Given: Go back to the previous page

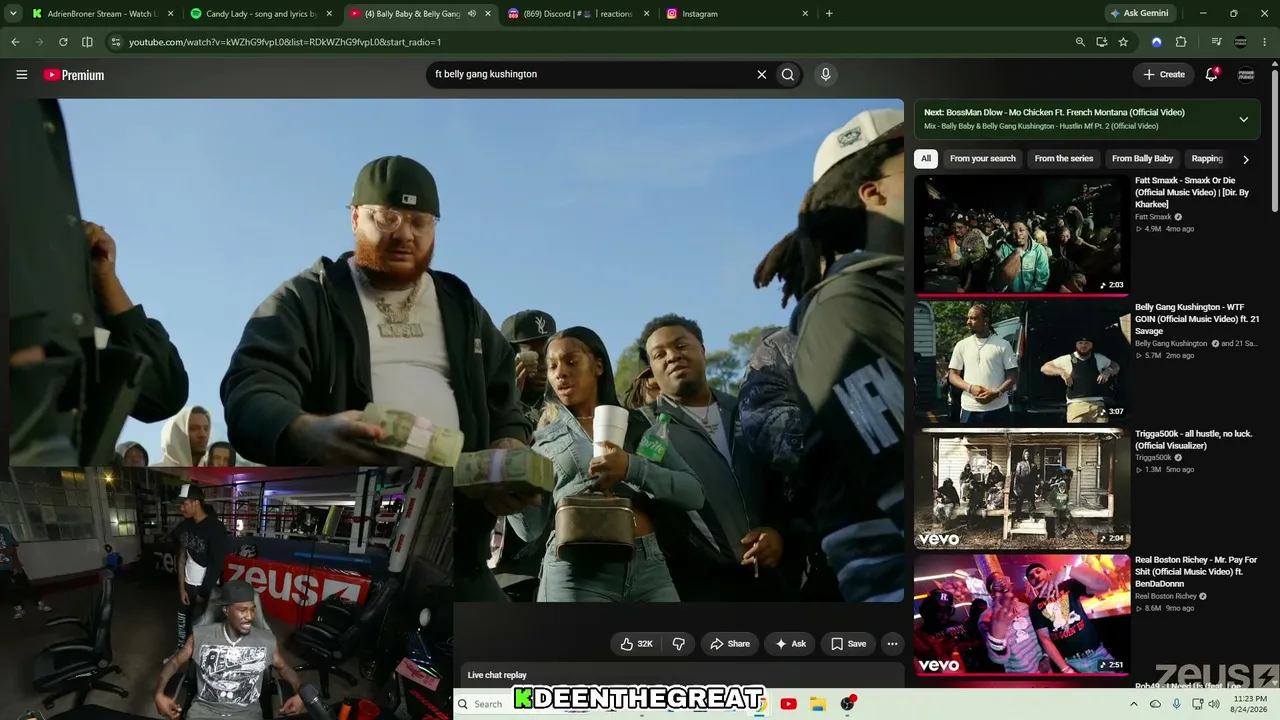Looking at the screenshot, I should [15, 42].
